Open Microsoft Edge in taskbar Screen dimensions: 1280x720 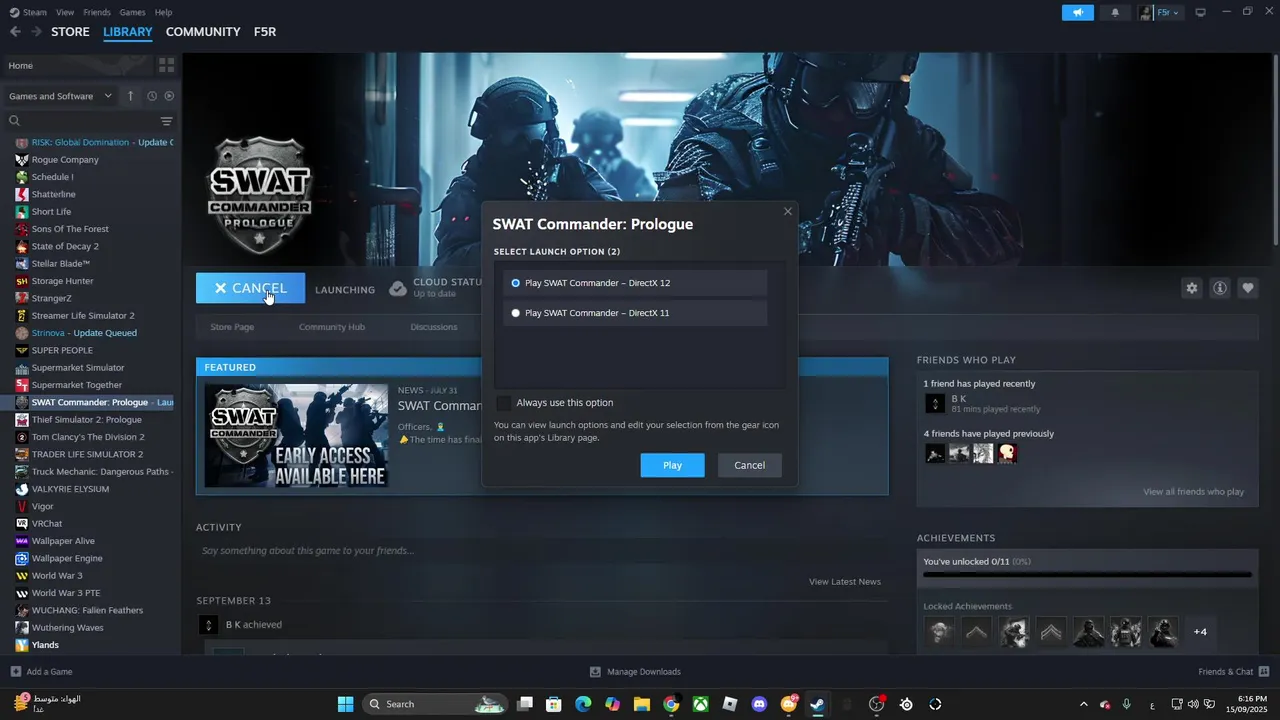click(x=583, y=704)
